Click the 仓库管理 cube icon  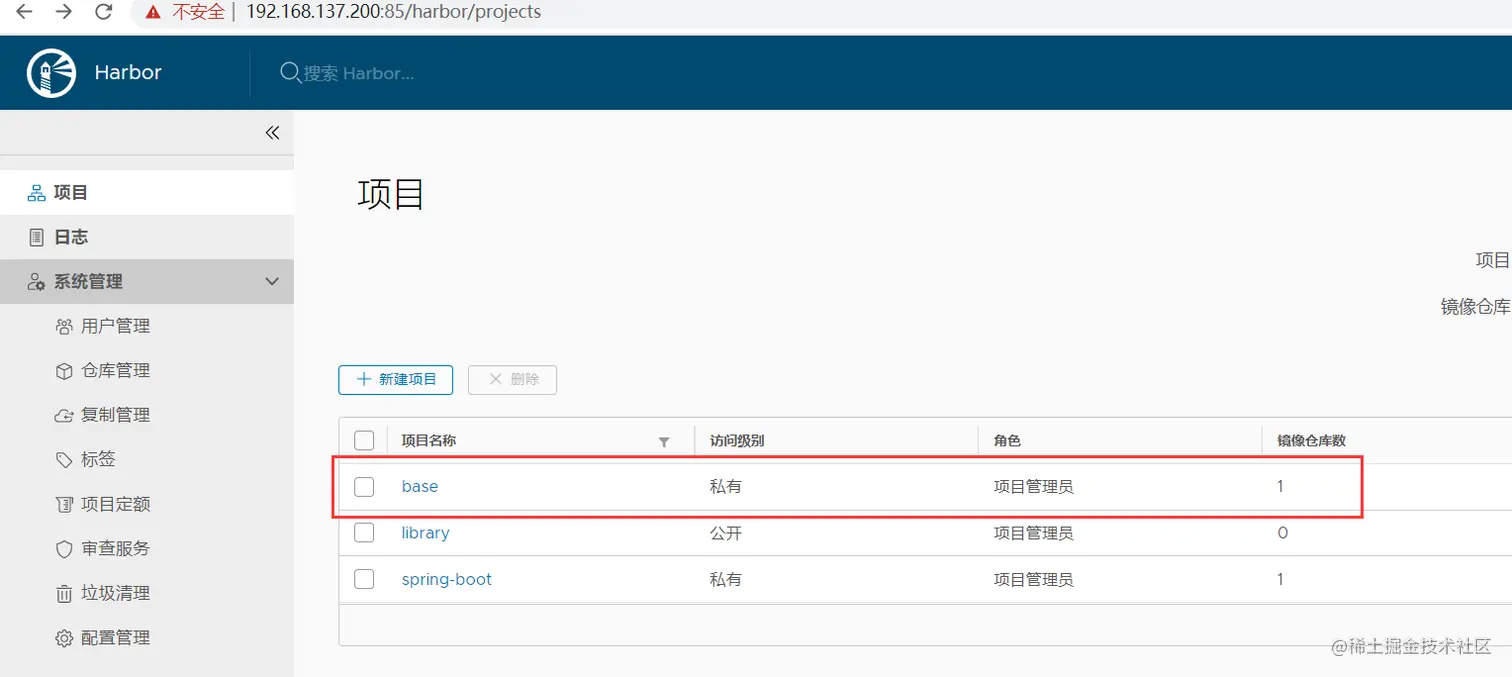tap(64, 371)
